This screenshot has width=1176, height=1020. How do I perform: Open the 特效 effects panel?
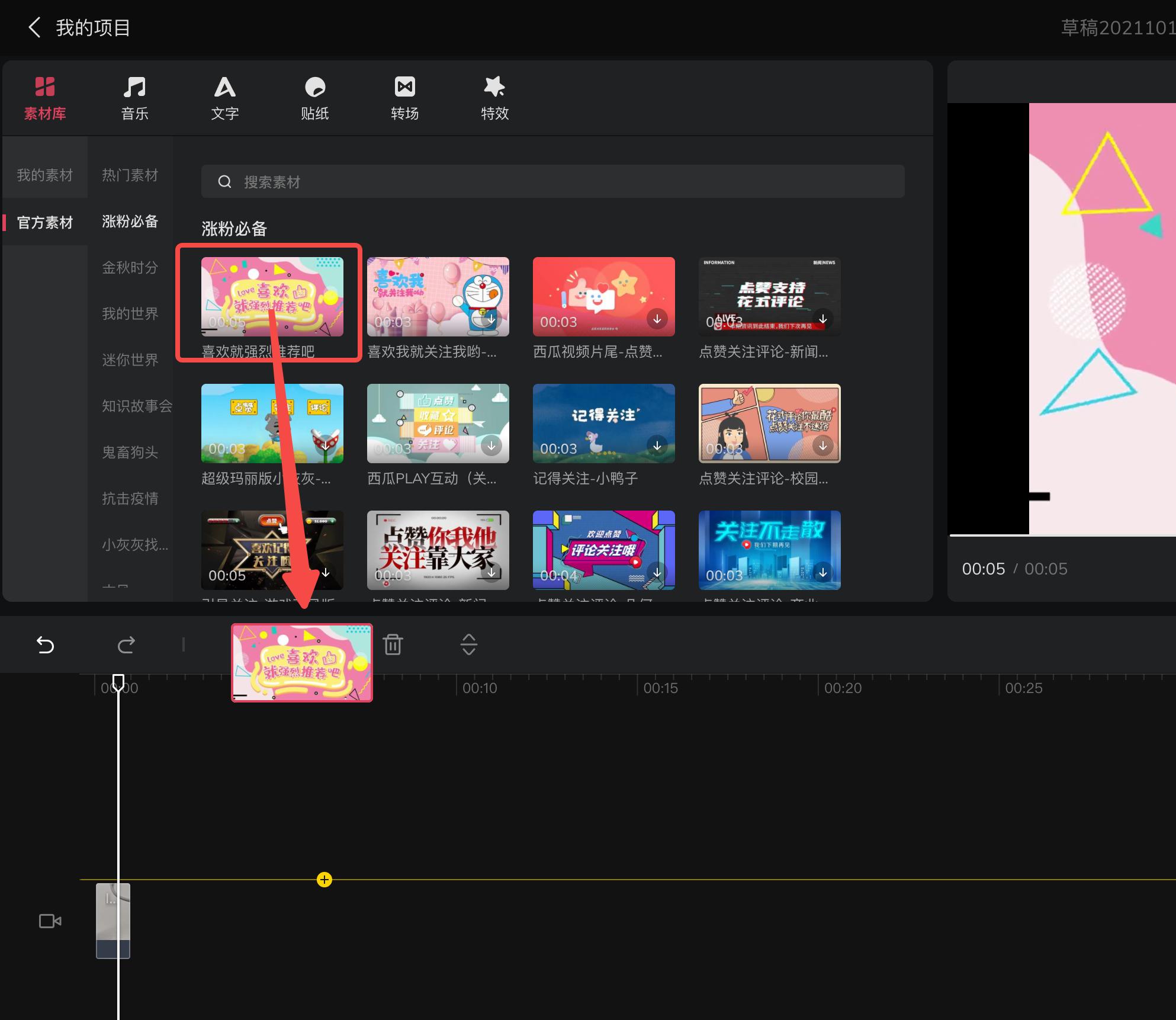pos(494,98)
